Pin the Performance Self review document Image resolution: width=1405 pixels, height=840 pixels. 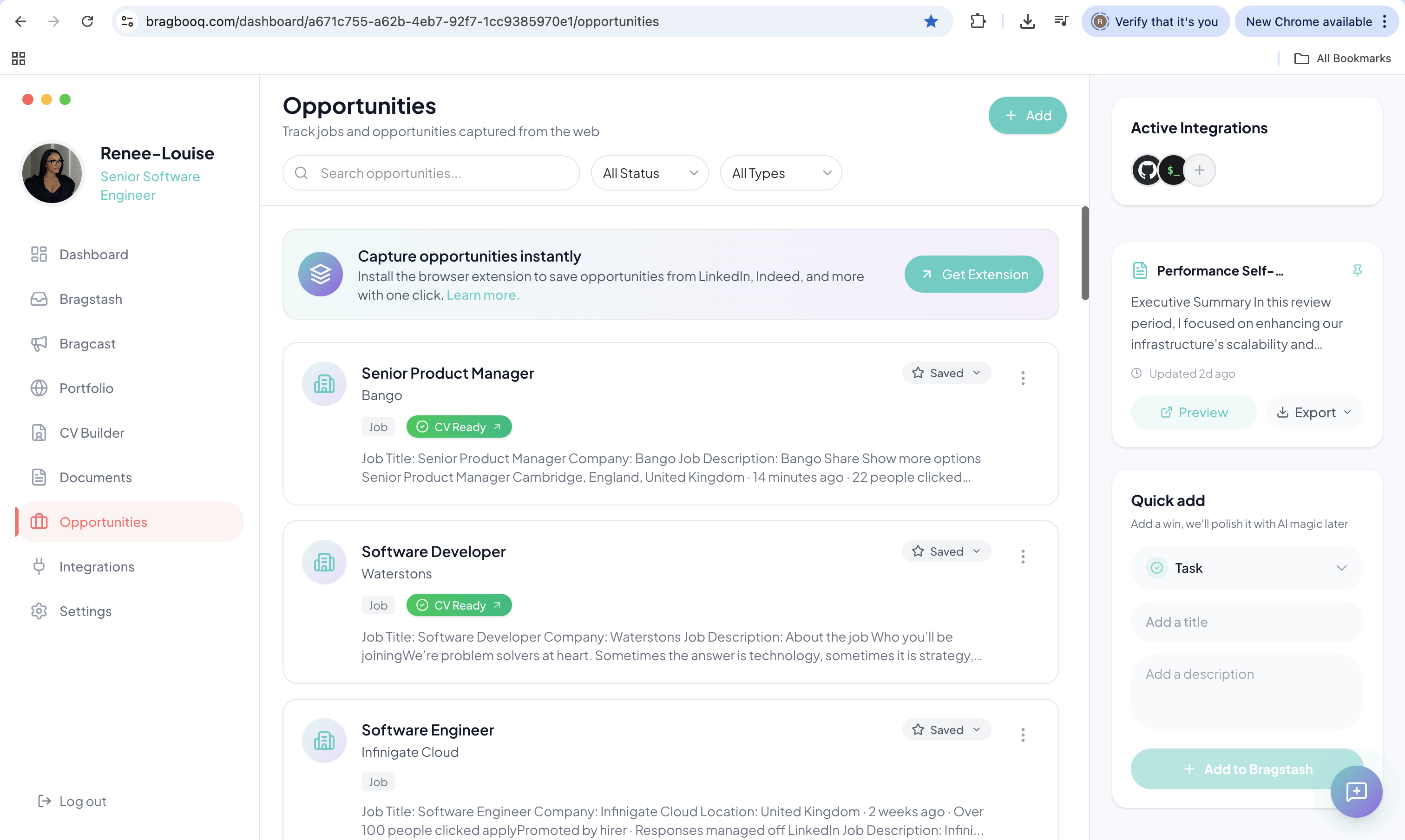pos(1357,270)
